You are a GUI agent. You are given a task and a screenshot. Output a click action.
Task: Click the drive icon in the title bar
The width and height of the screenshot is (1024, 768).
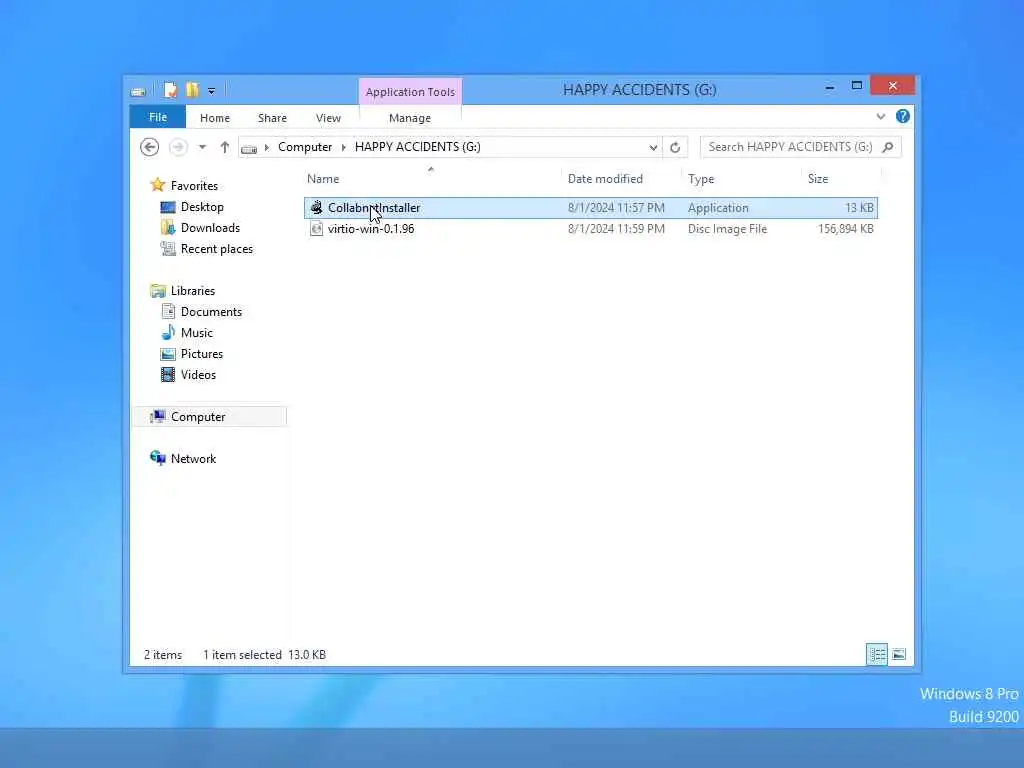click(138, 91)
